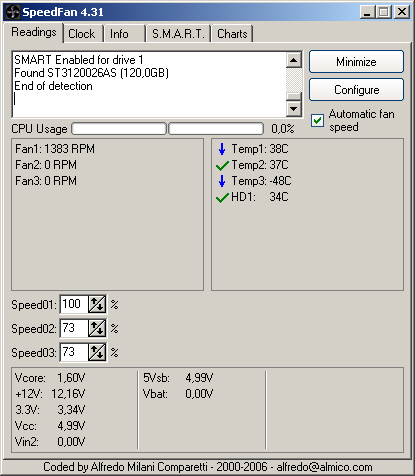415x476 pixels.
Task: Click the Vin2 0,00V voltage reading
Action: (x=50, y=442)
